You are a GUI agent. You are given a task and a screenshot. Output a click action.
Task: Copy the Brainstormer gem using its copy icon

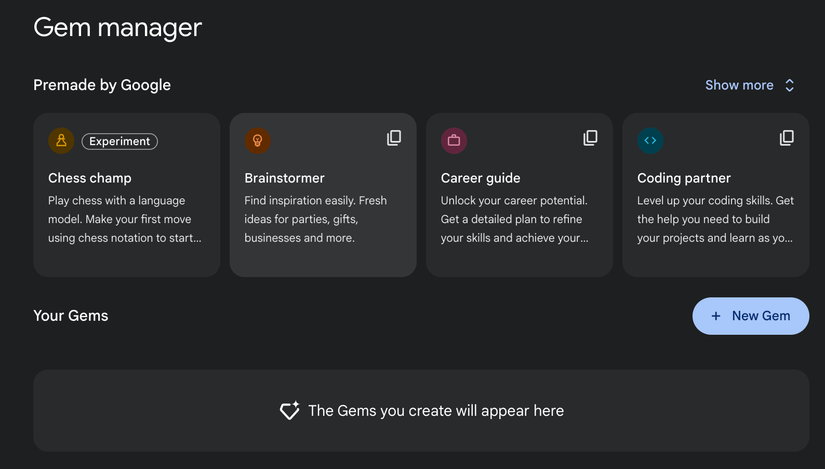pos(394,138)
